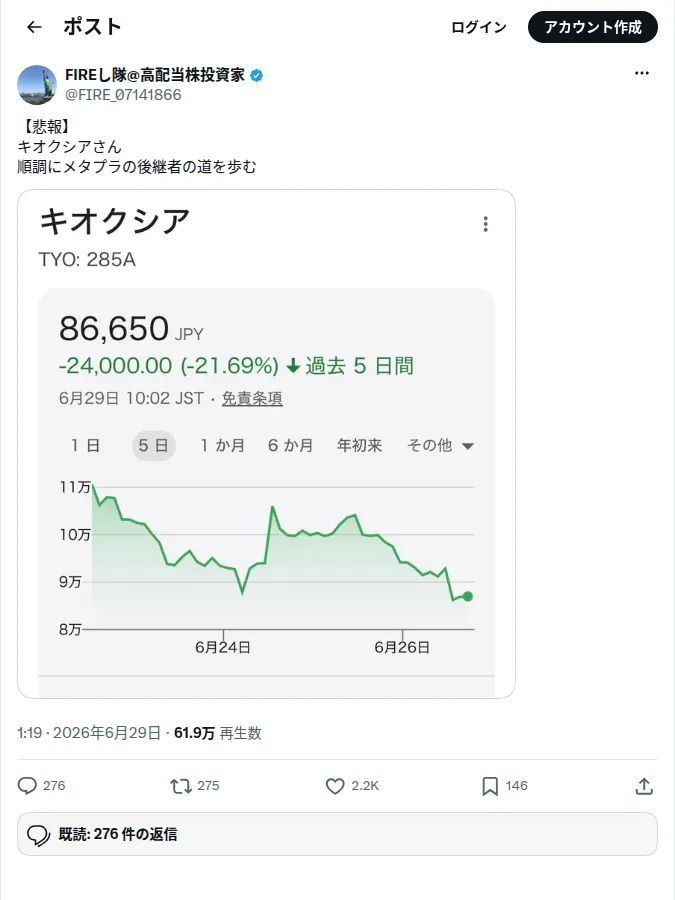Open the post's three-dot more menu
675x900 pixels.
tap(642, 73)
